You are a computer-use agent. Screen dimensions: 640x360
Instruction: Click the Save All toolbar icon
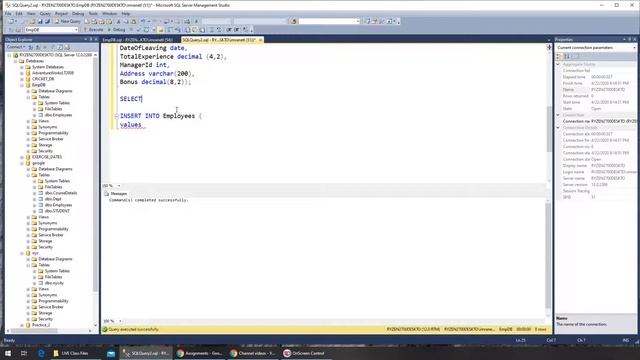[x=47, y=21]
